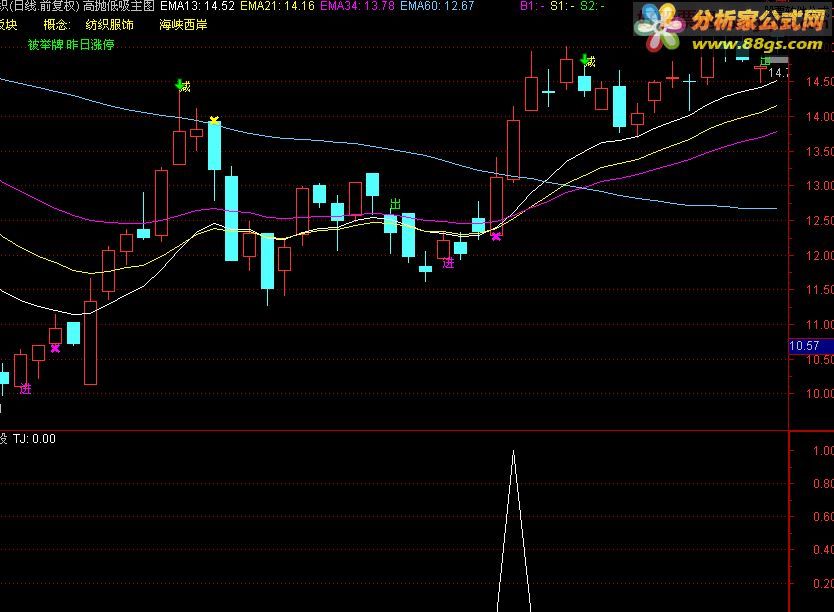The height and width of the screenshot is (612, 834).
Task: Click the EMA34: 13.78 legend value
Action: (357, 6)
